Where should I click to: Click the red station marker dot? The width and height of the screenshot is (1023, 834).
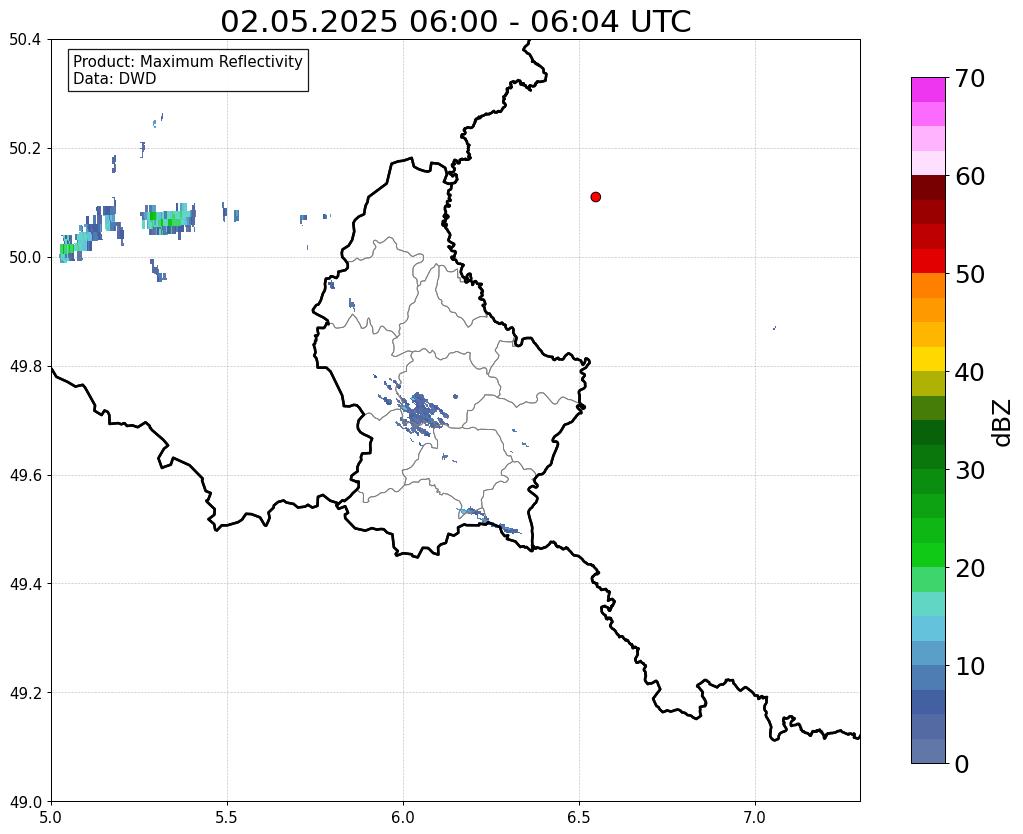(x=595, y=197)
